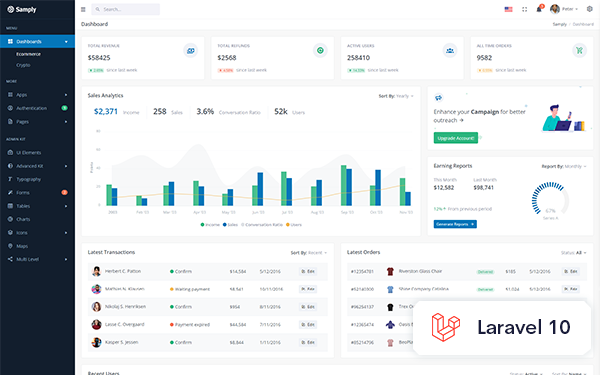
Task: Click the Maps pin icon in sidebar
Action: click(x=10, y=246)
